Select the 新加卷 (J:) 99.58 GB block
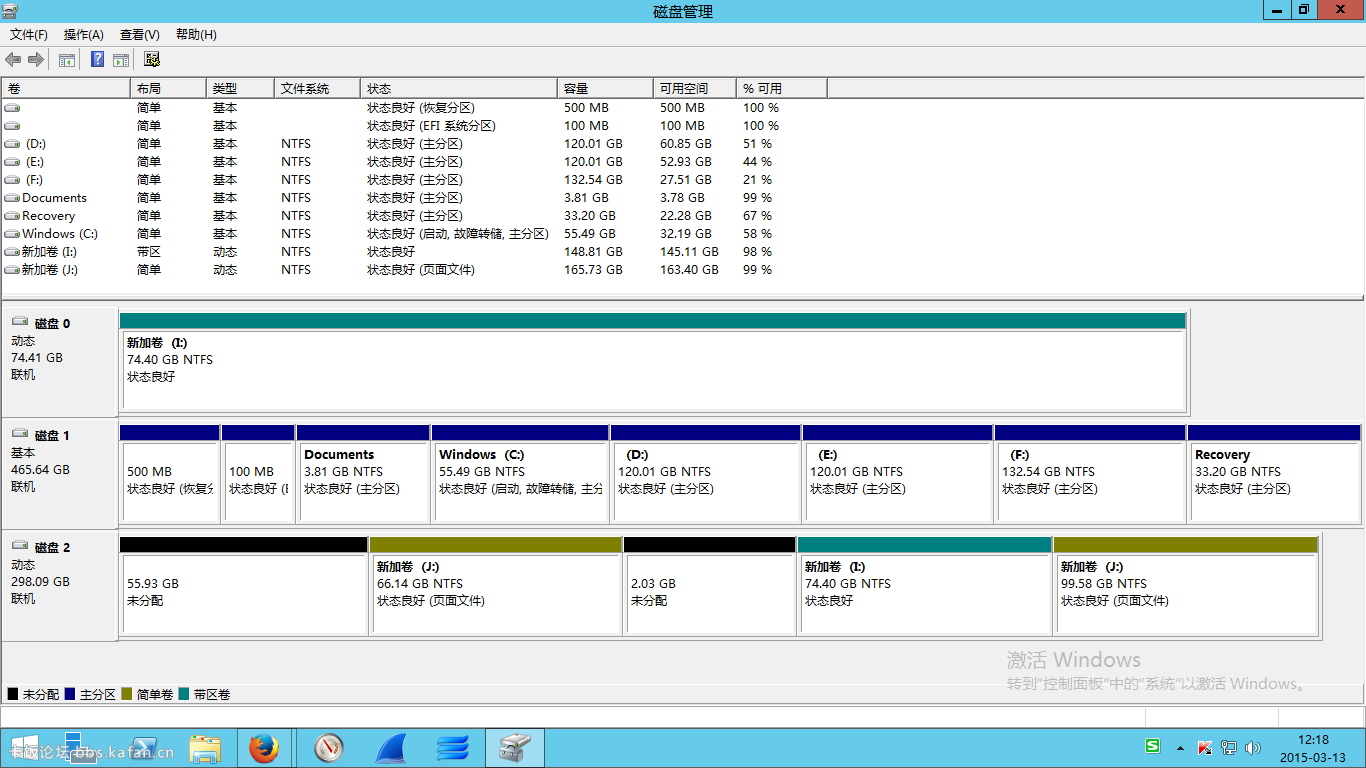 1186,586
